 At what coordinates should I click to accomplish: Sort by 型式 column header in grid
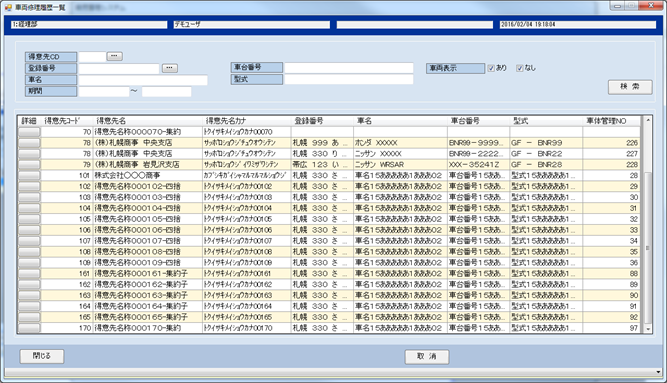point(546,121)
